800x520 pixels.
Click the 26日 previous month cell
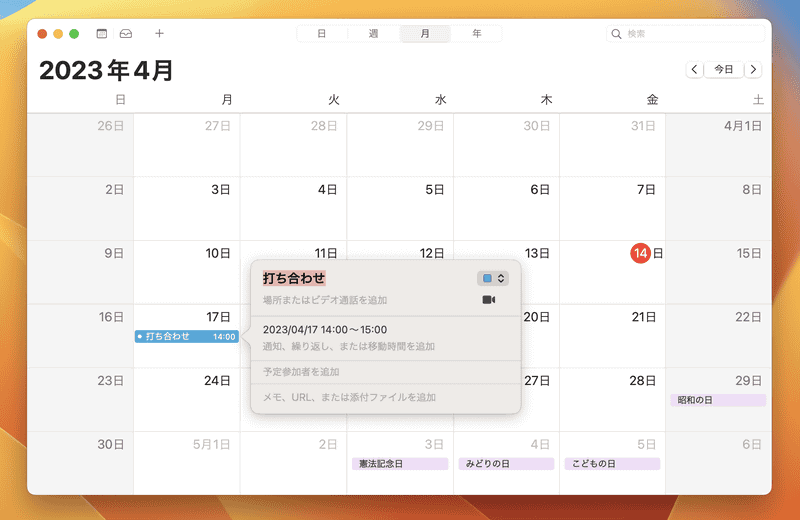[81, 145]
